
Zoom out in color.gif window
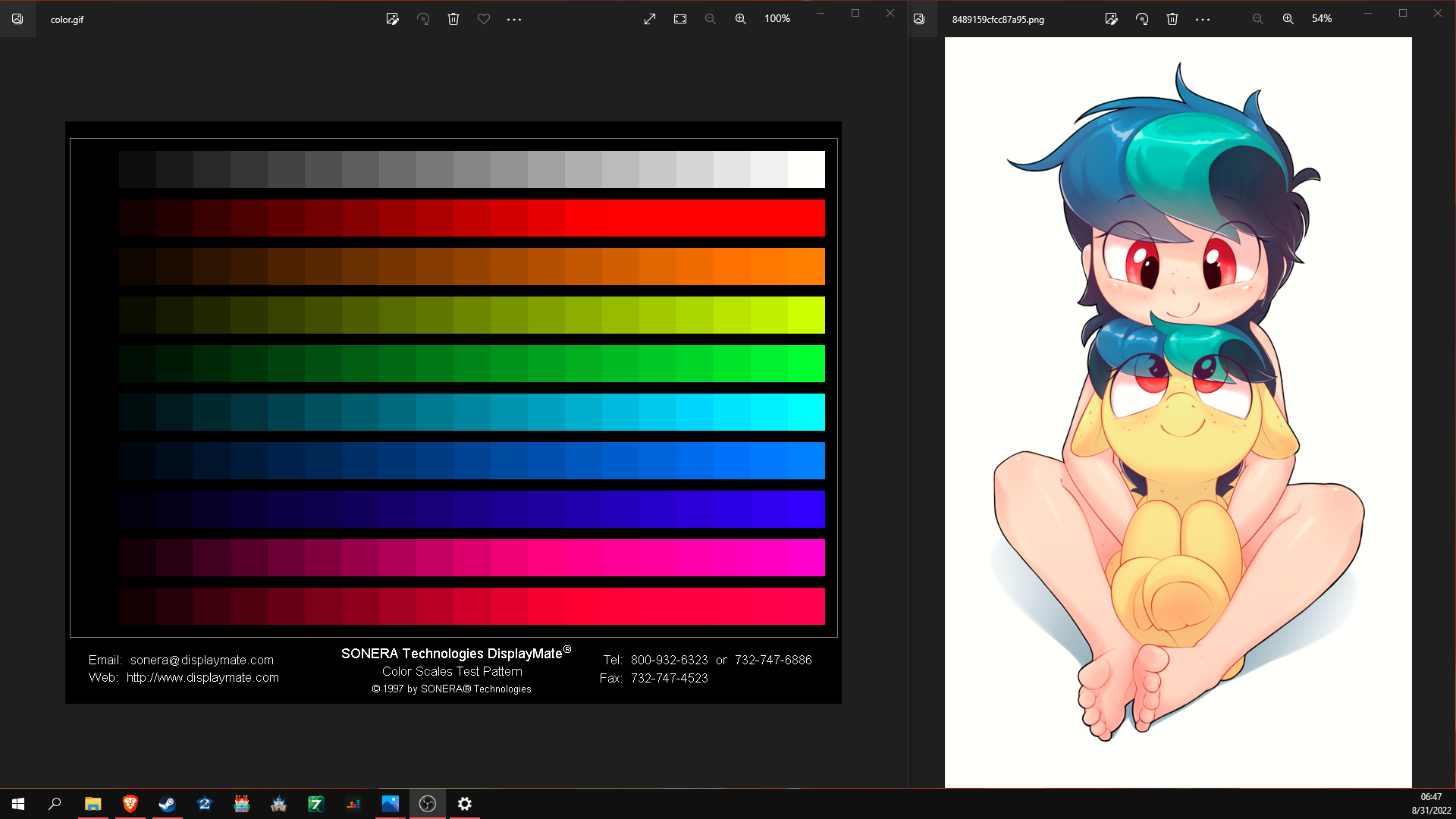pos(711,19)
